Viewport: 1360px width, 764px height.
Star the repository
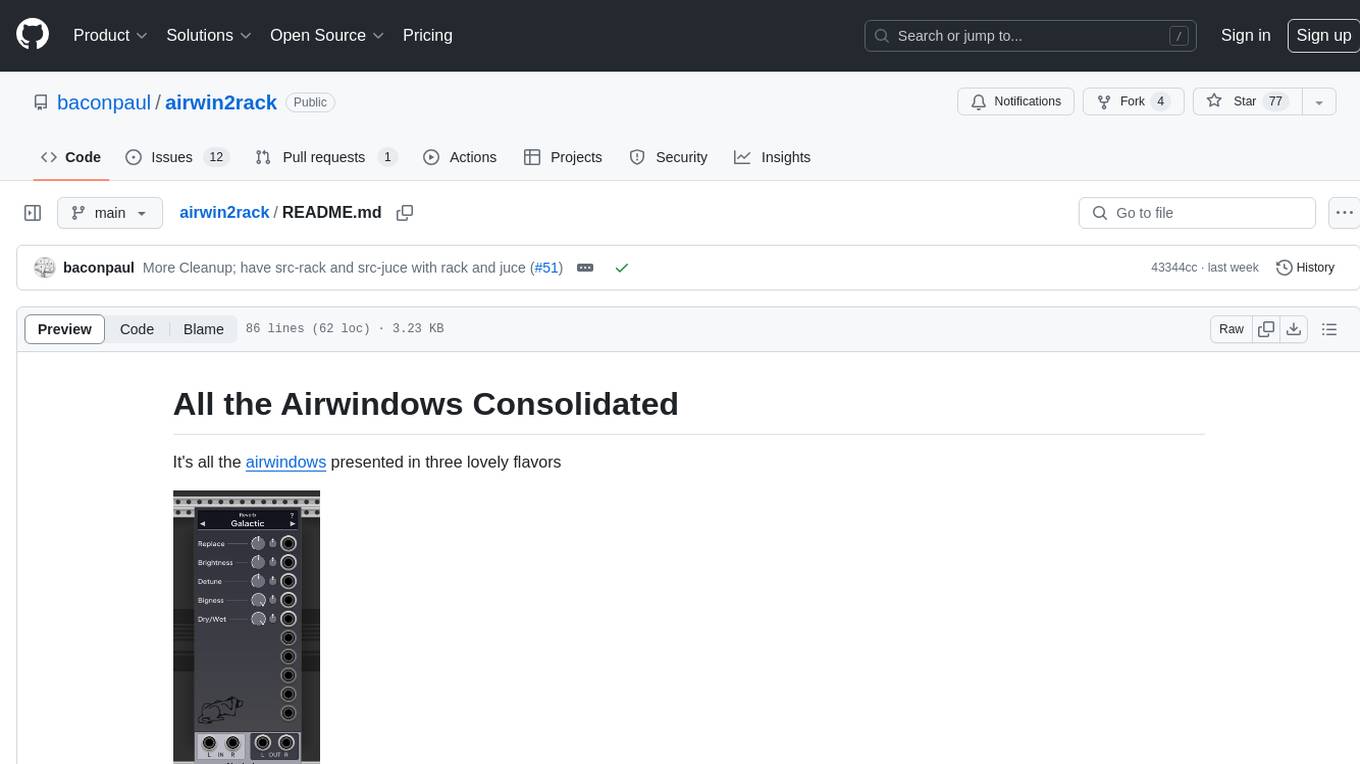[1247, 102]
